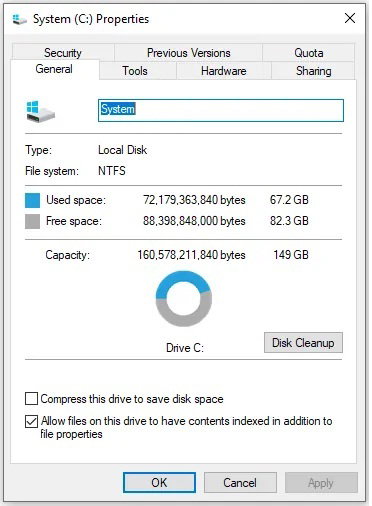Click the gray Free space color square
Viewport: 372px width, 506px height.
32,221
